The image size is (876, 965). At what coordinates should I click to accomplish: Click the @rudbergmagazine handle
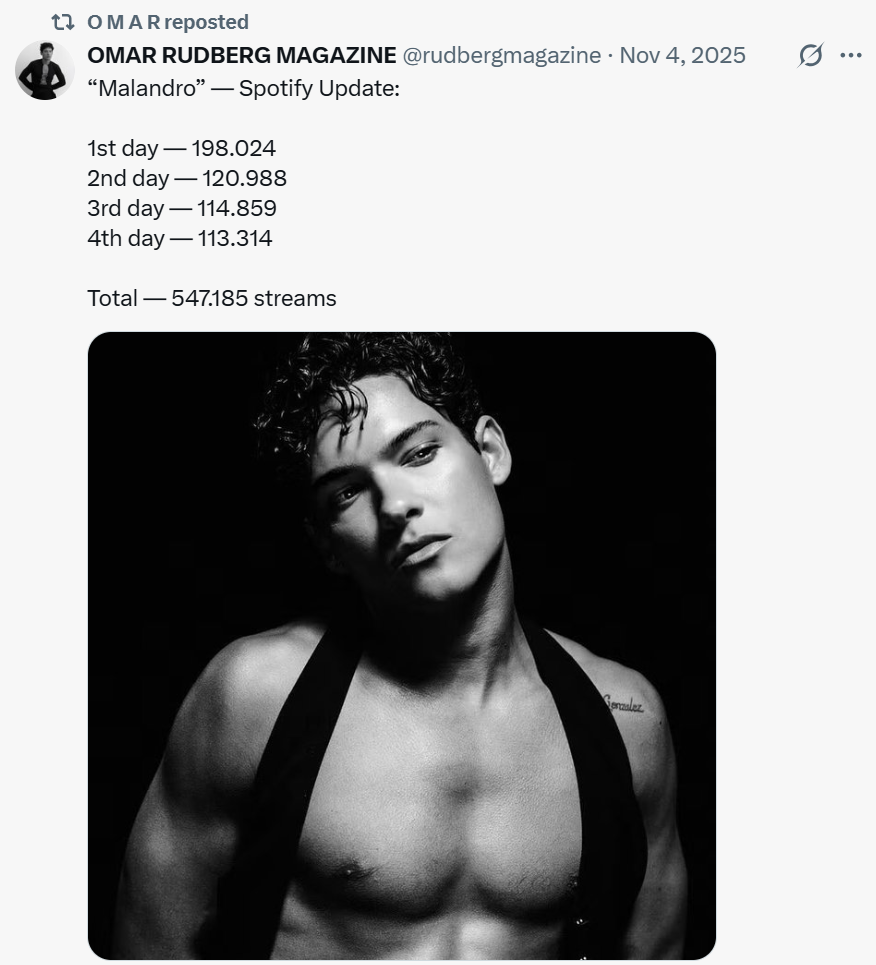pyautogui.click(x=501, y=55)
